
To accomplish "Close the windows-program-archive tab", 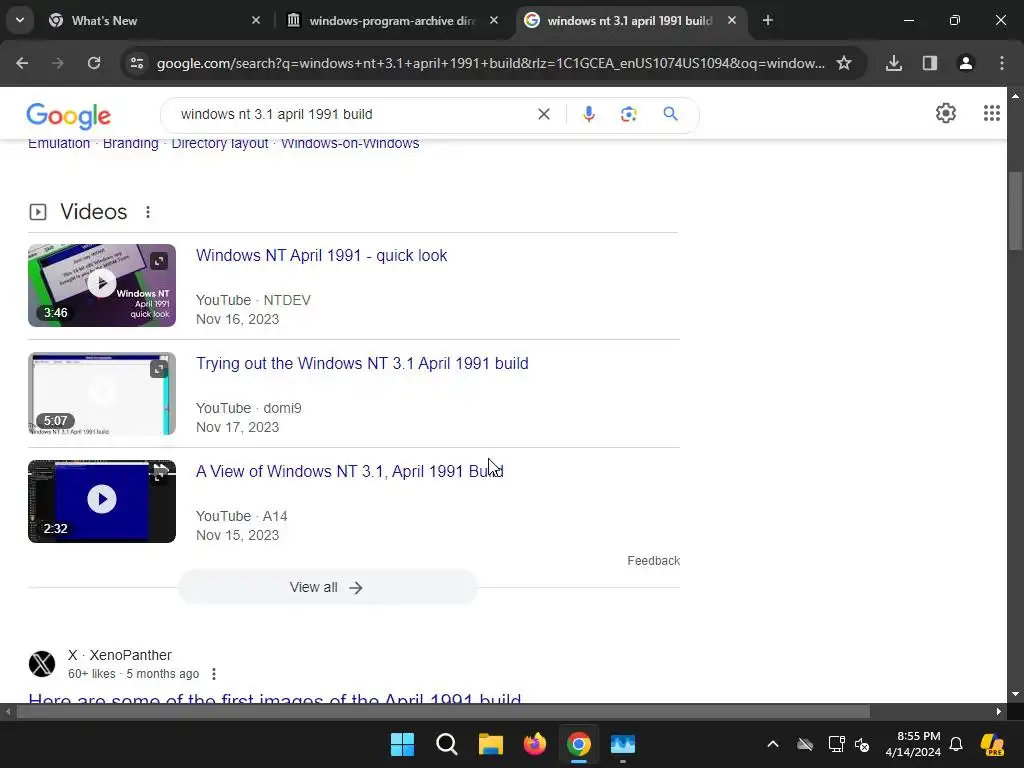I will click(494, 20).
